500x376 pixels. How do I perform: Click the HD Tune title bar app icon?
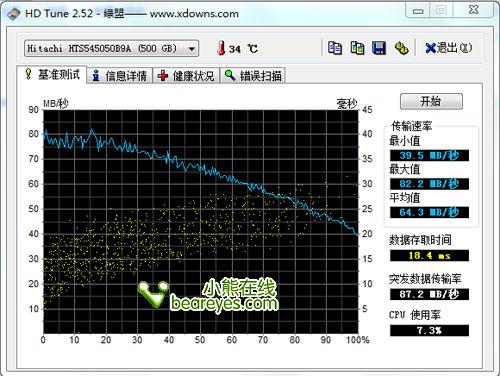tap(13, 14)
